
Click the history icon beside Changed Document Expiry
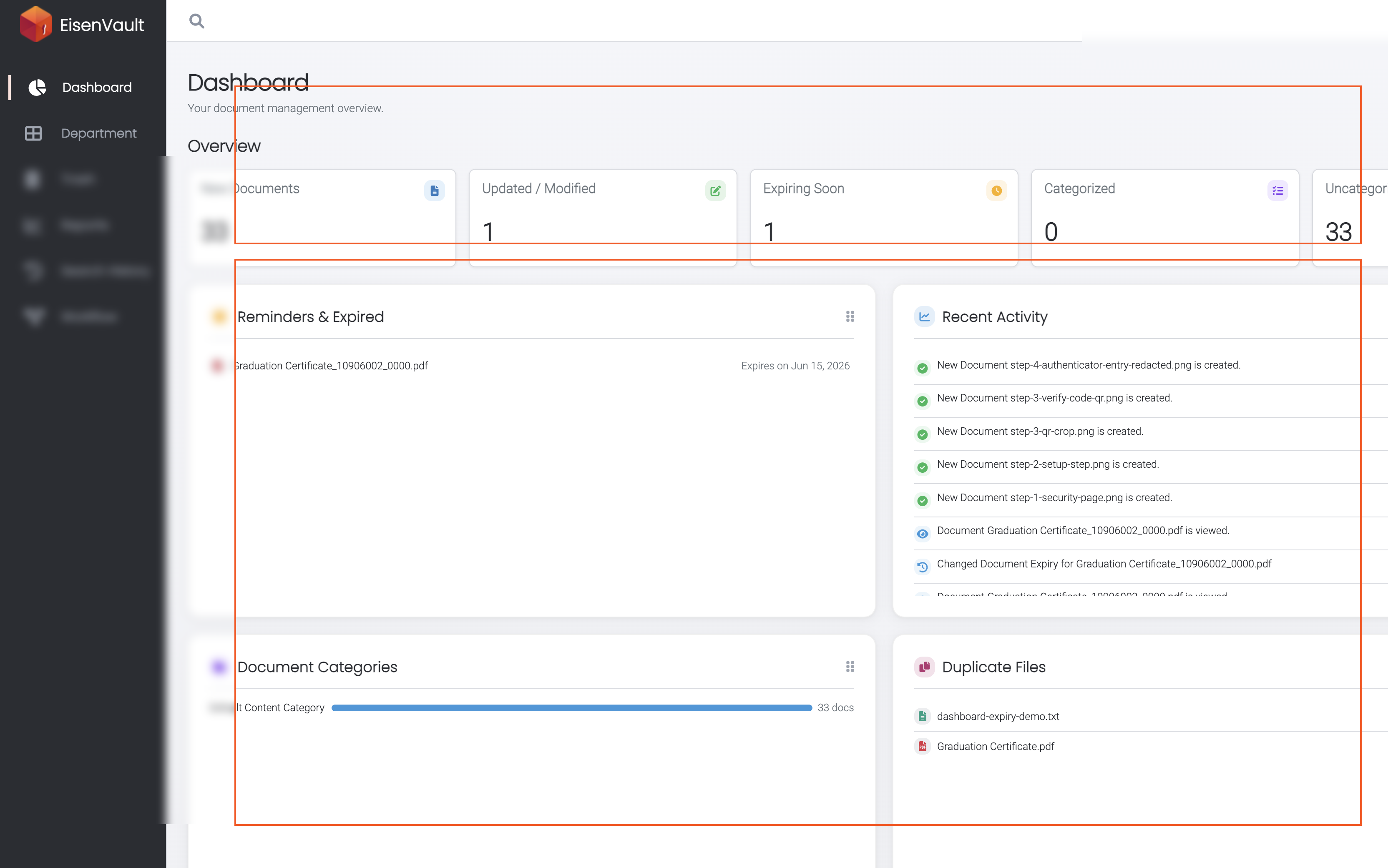[922, 567]
